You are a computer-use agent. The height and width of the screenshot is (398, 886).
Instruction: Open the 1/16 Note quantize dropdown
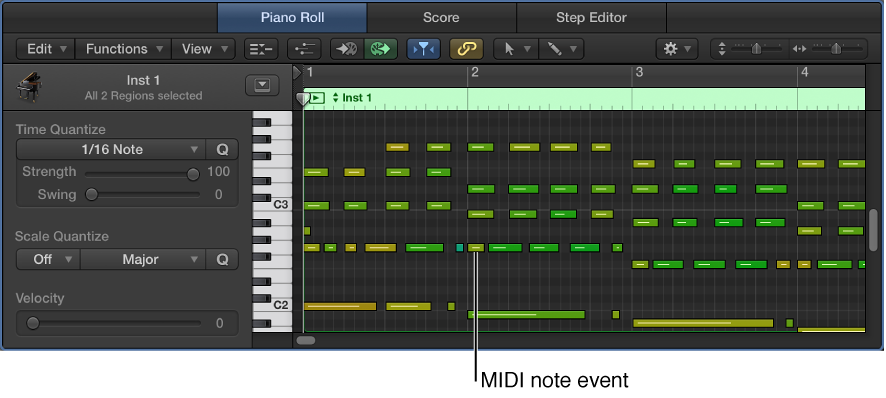(111, 150)
